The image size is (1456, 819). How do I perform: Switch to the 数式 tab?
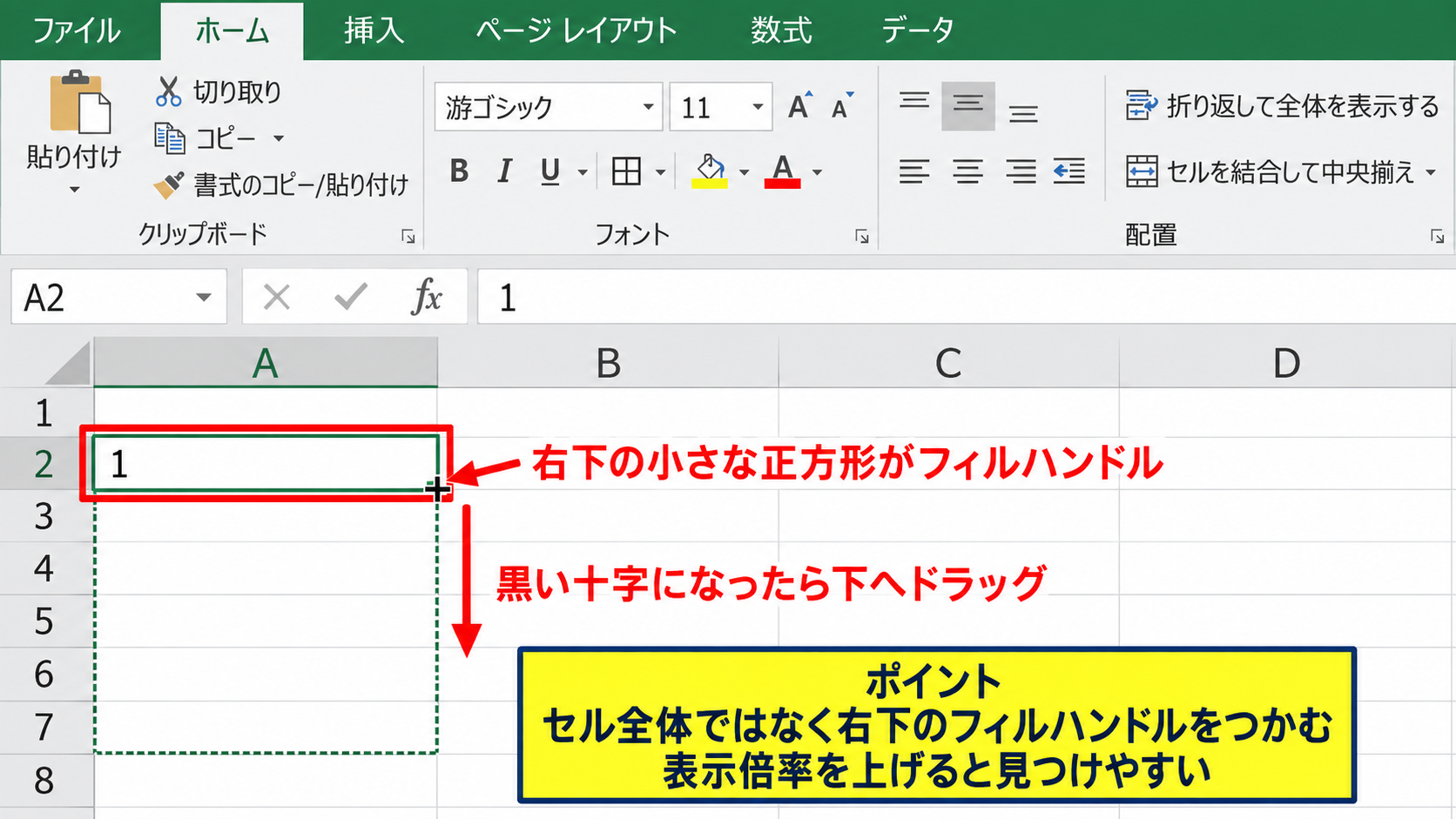[x=781, y=30]
